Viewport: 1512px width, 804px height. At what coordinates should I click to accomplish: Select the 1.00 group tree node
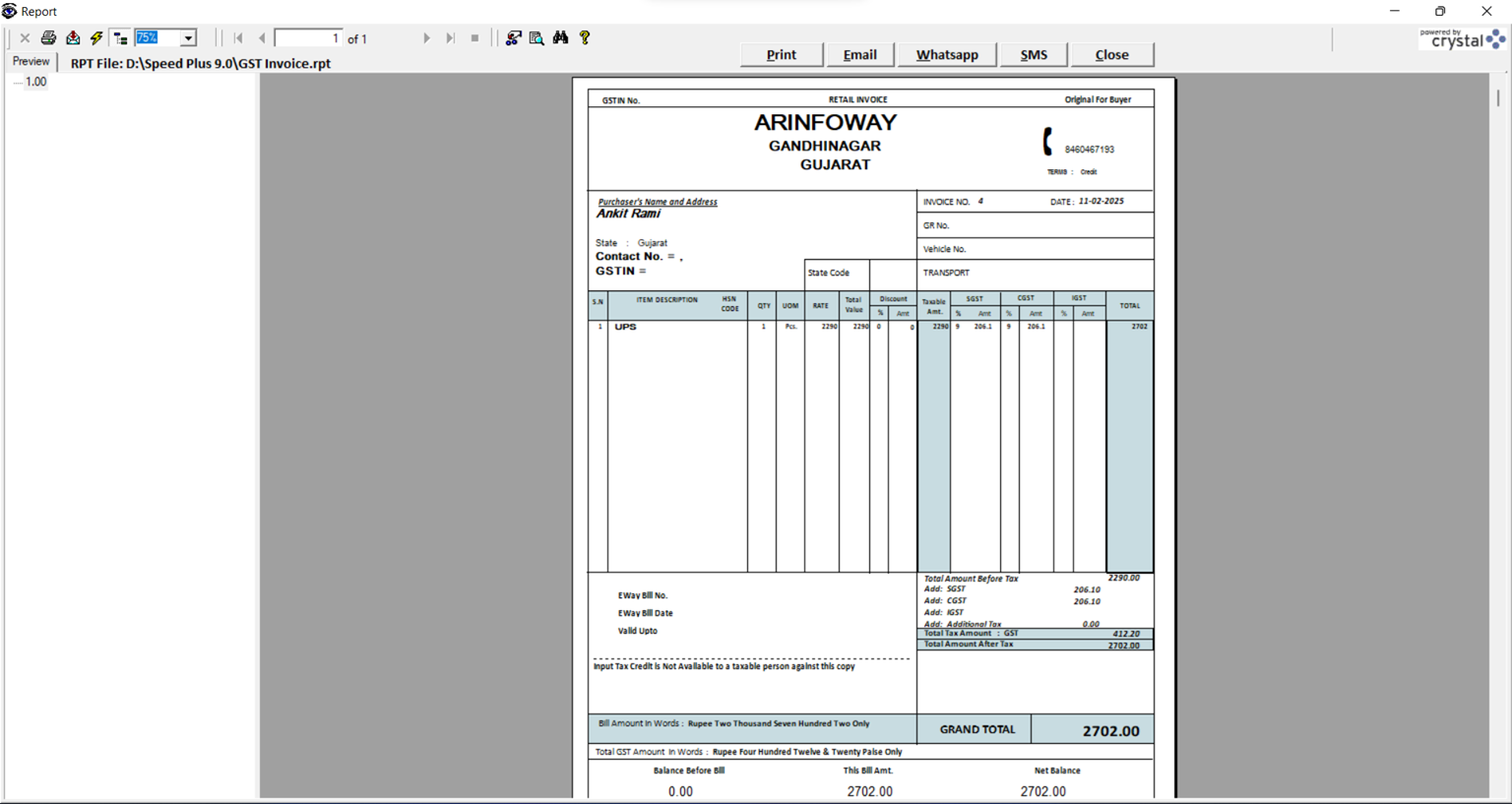(x=35, y=83)
